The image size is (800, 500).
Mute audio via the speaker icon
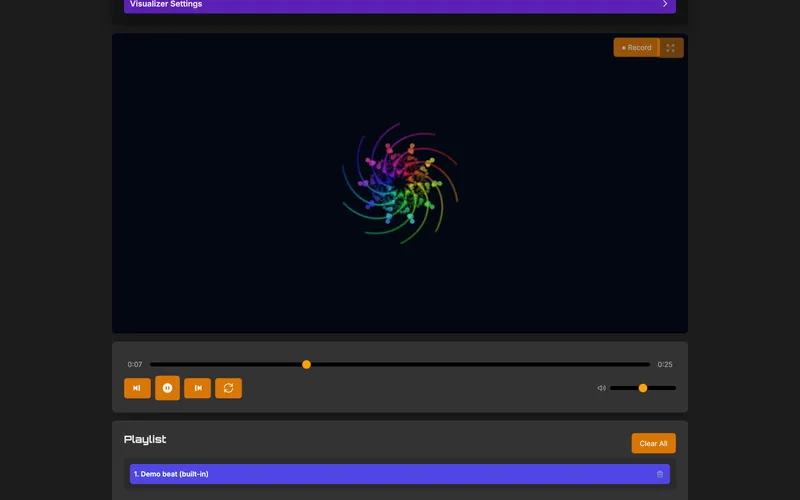point(602,388)
